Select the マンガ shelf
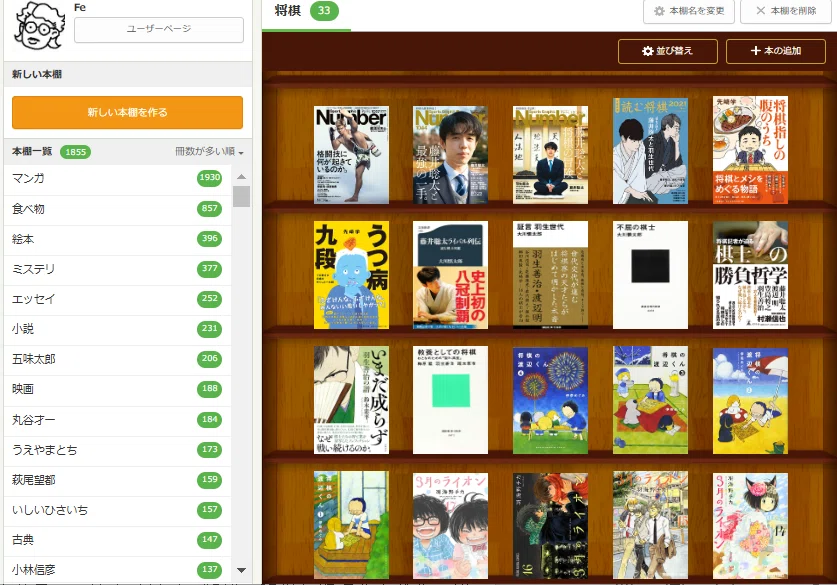This screenshot has height=585, width=837. coord(117,178)
